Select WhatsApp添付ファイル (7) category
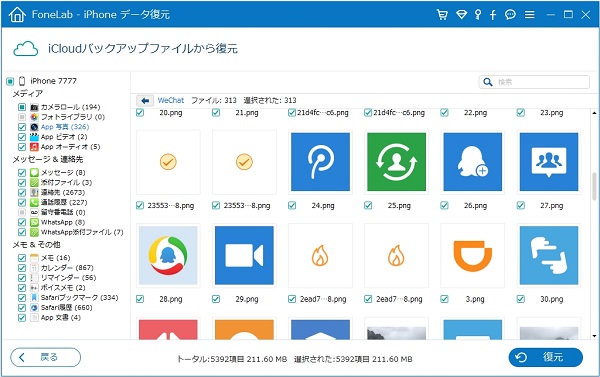 coord(82,232)
